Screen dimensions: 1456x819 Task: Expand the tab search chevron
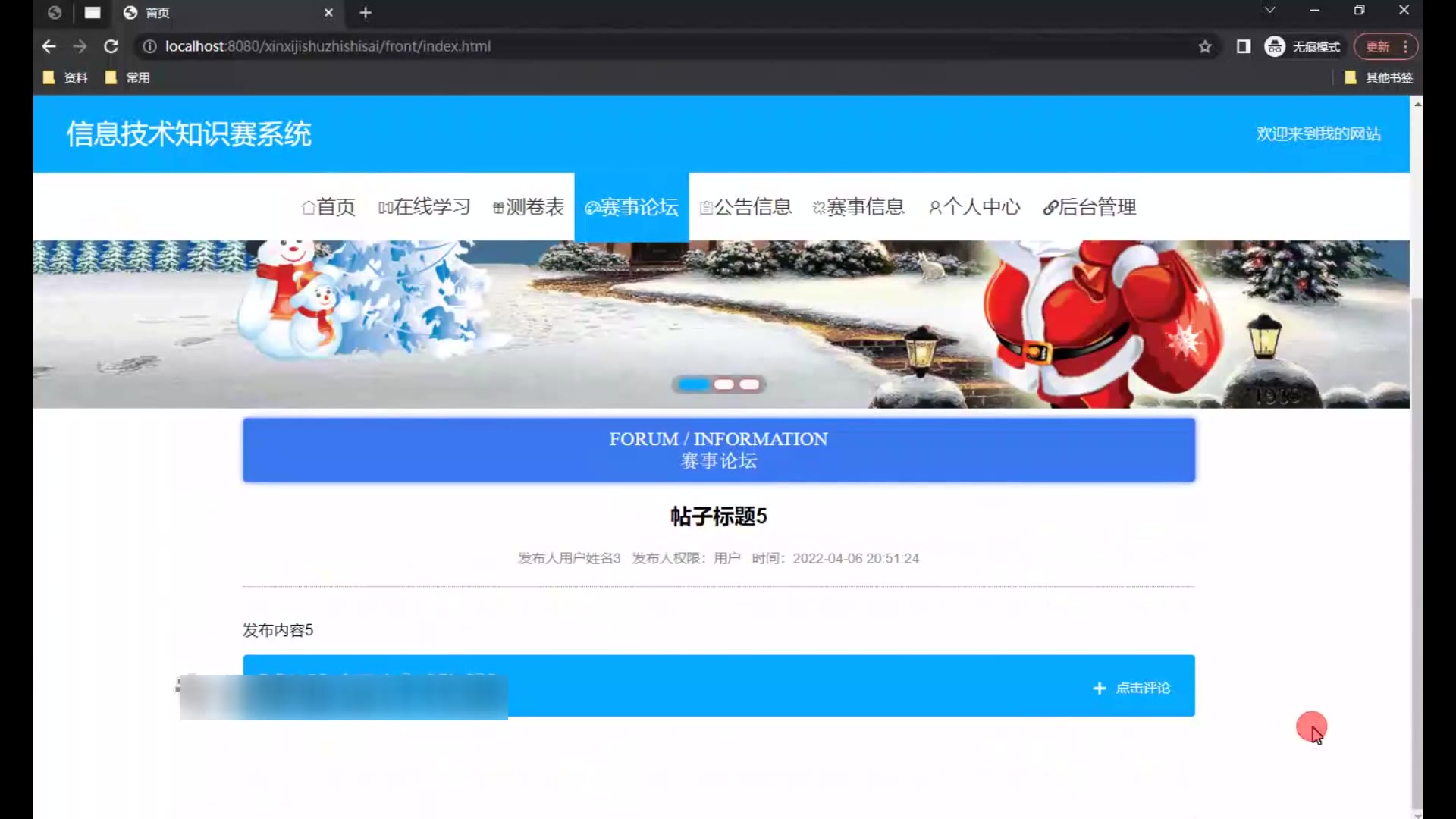click(x=1269, y=11)
